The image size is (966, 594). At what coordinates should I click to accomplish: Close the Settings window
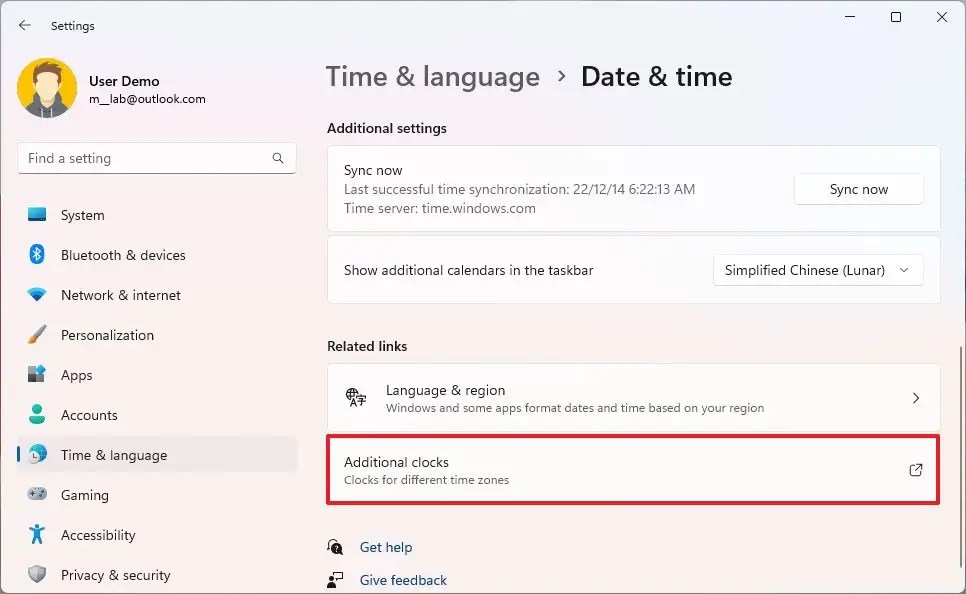pyautogui.click(x=942, y=17)
